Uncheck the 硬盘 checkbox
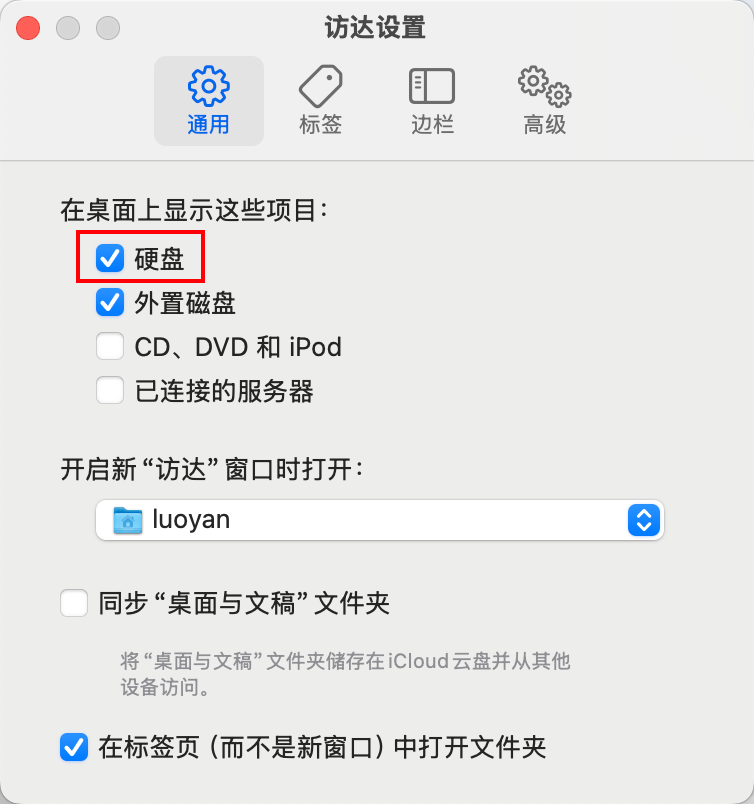Image resolution: width=754 pixels, height=804 pixels. point(110,258)
